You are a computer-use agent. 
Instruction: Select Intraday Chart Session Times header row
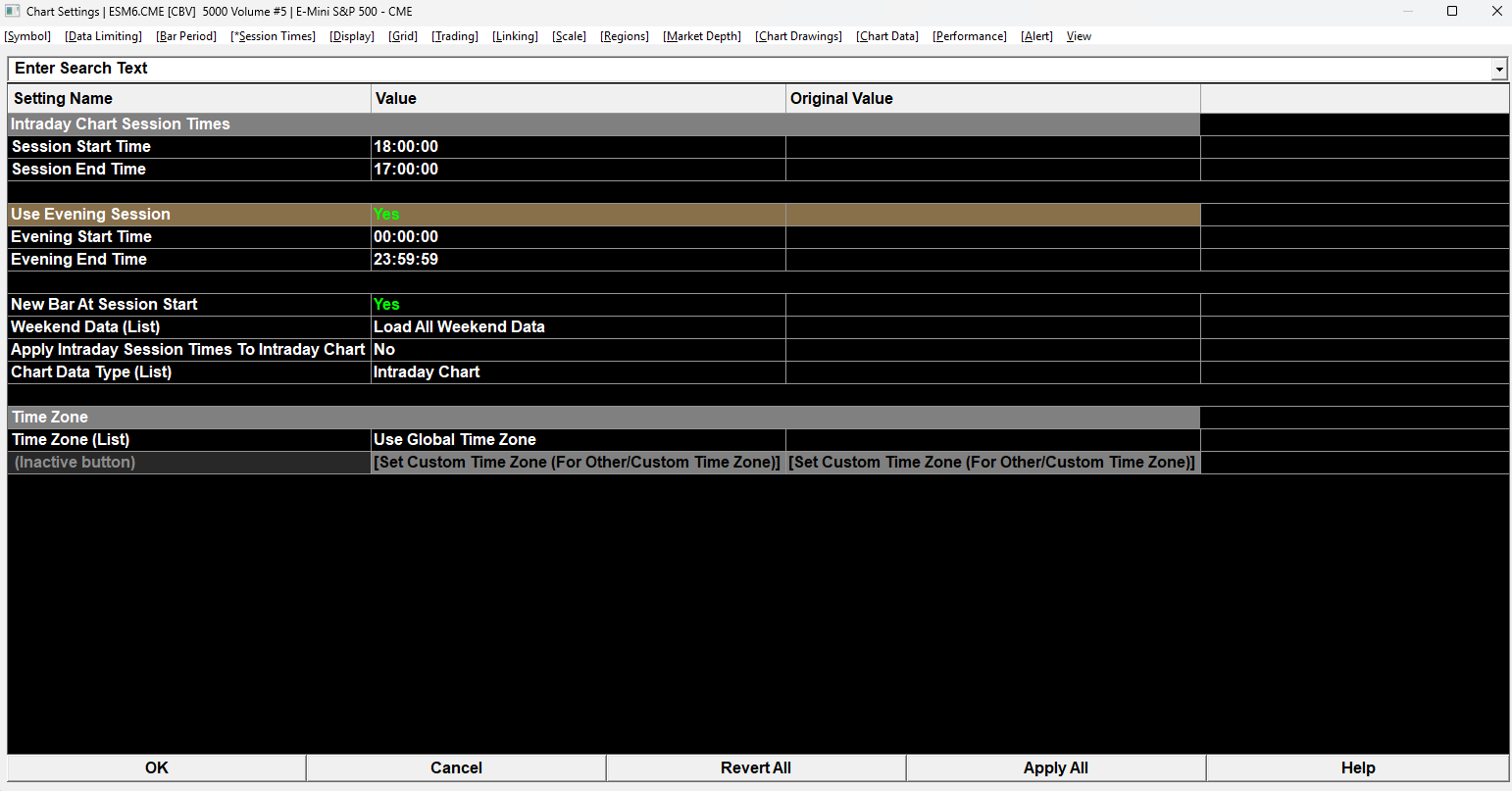[604, 124]
